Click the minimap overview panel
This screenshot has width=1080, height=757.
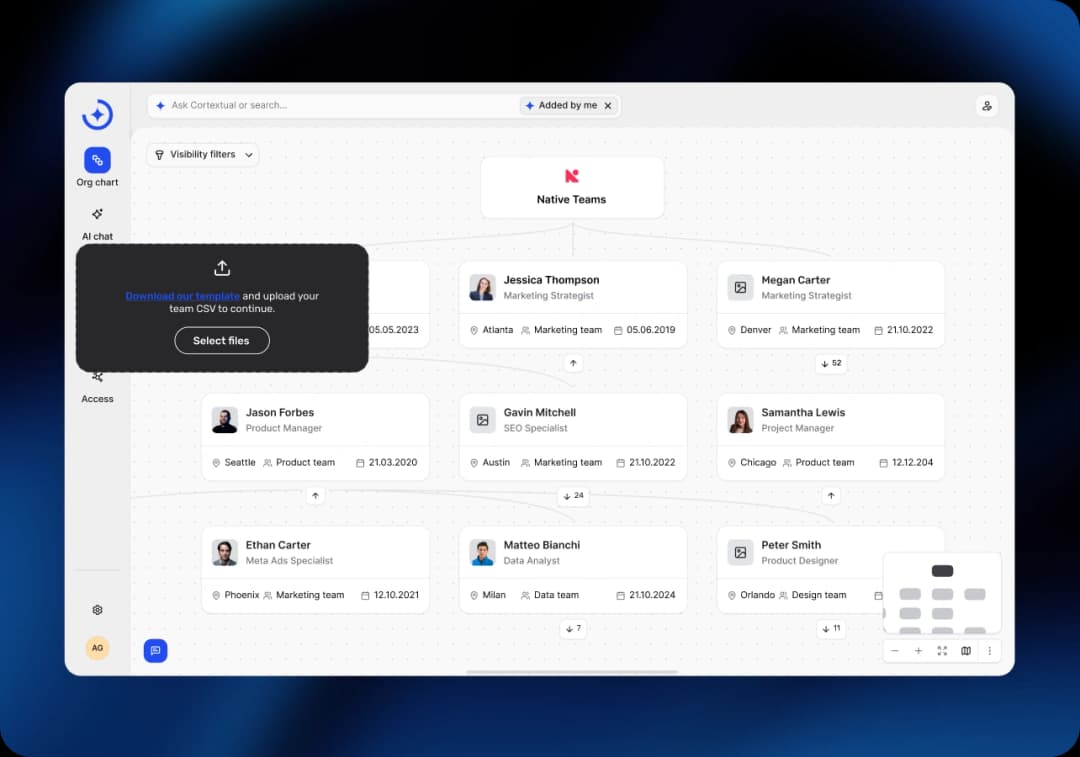click(942, 593)
